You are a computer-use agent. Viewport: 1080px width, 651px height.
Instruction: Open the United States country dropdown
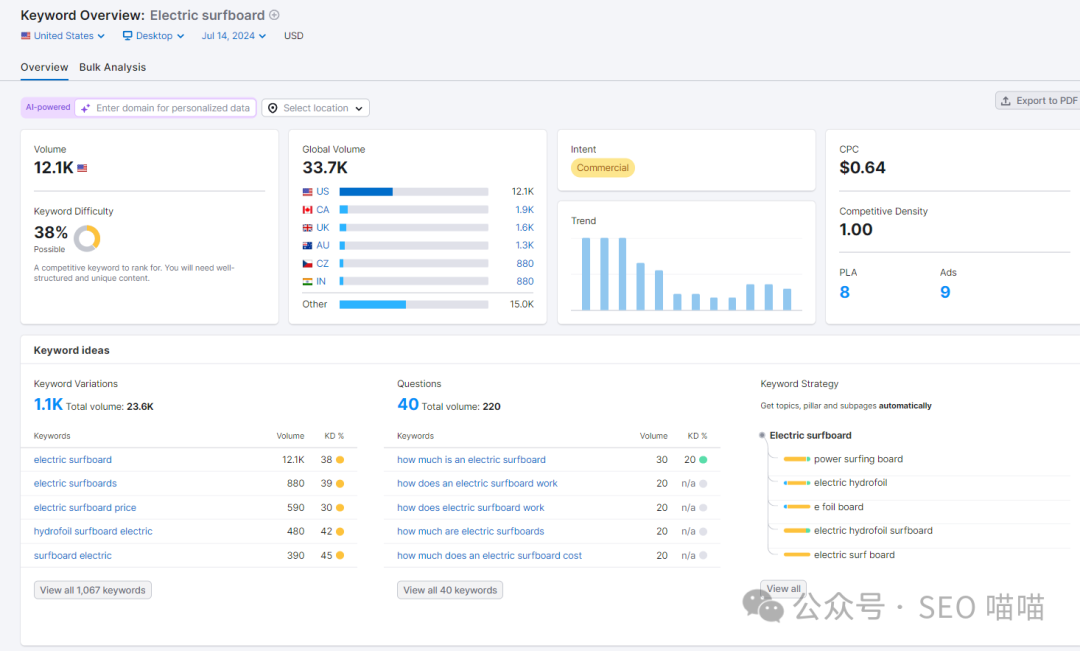pyautogui.click(x=63, y=36)
